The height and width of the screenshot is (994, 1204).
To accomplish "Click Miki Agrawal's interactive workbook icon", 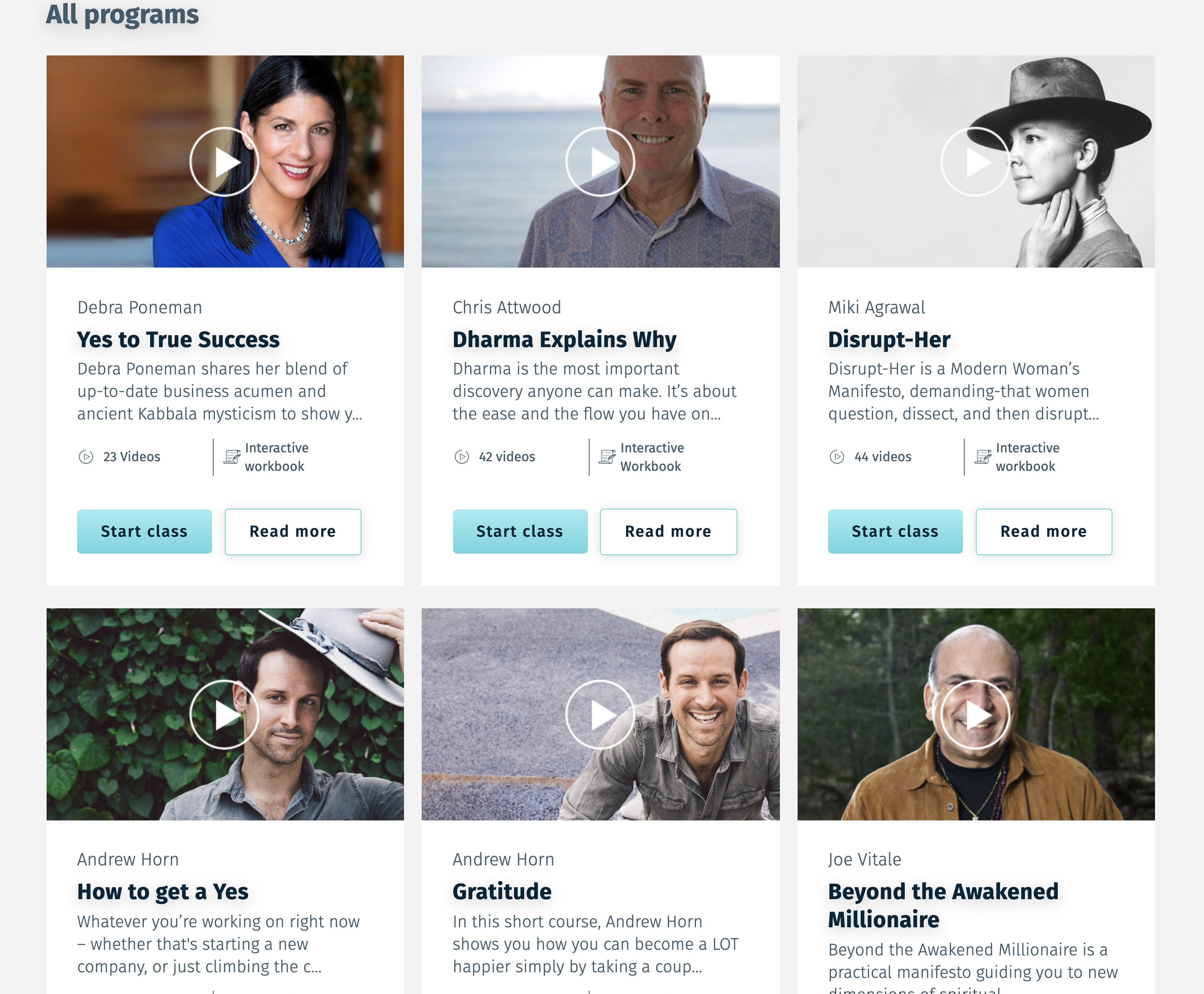I will pos(983,456).
